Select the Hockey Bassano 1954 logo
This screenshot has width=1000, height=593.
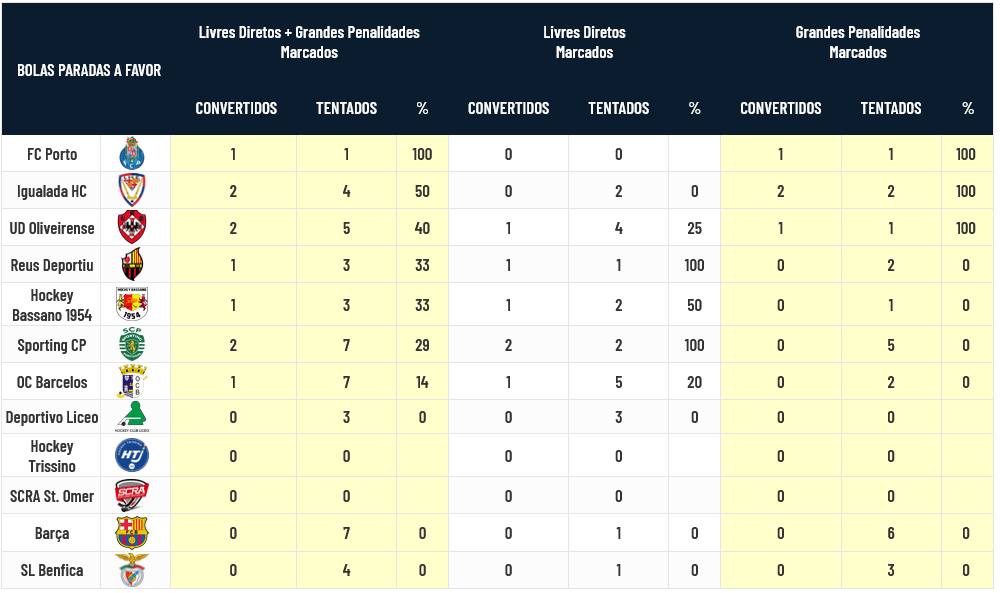tap(132, 304)
